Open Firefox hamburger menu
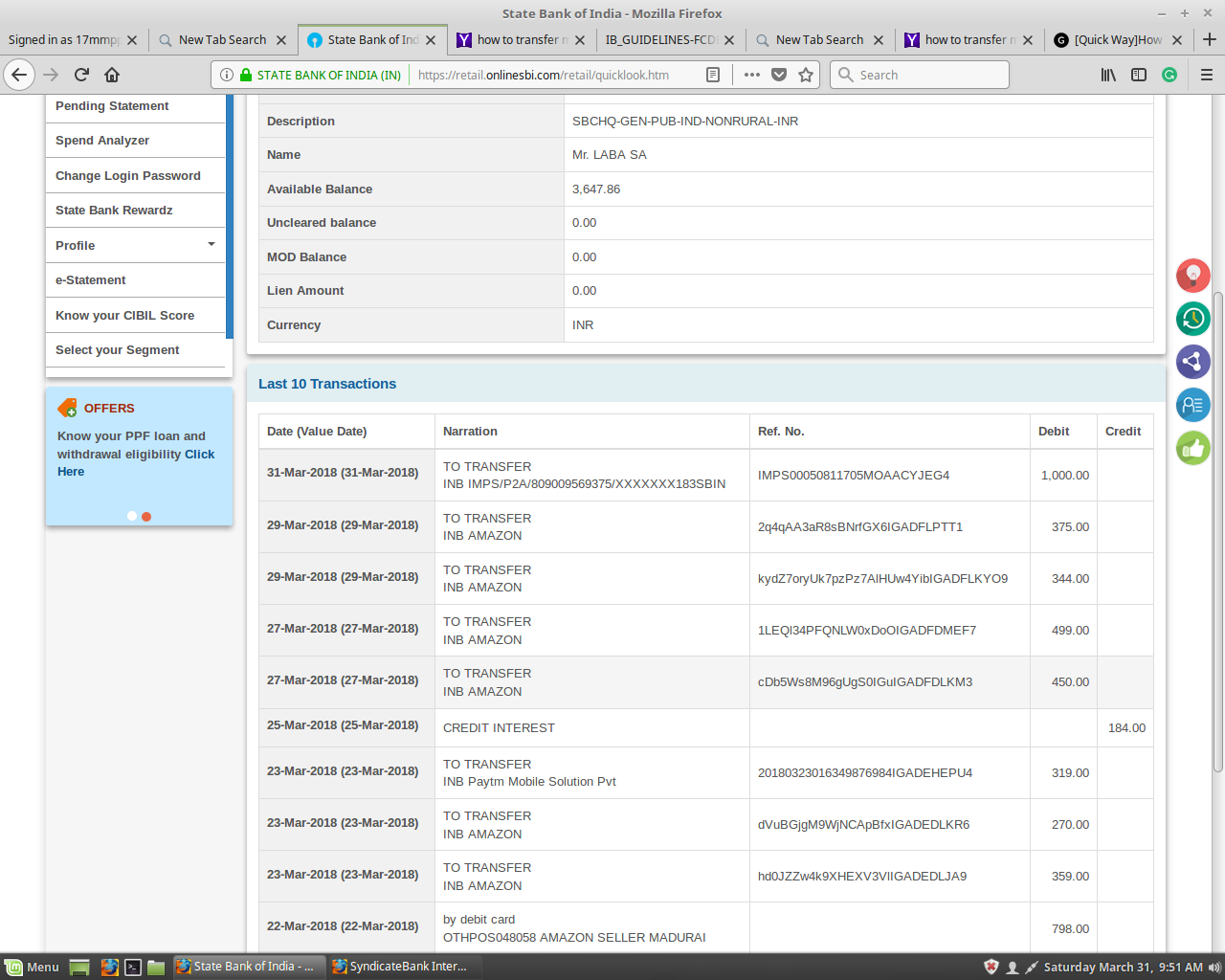Screen dimensions: 1225x980 [1206, 75]
